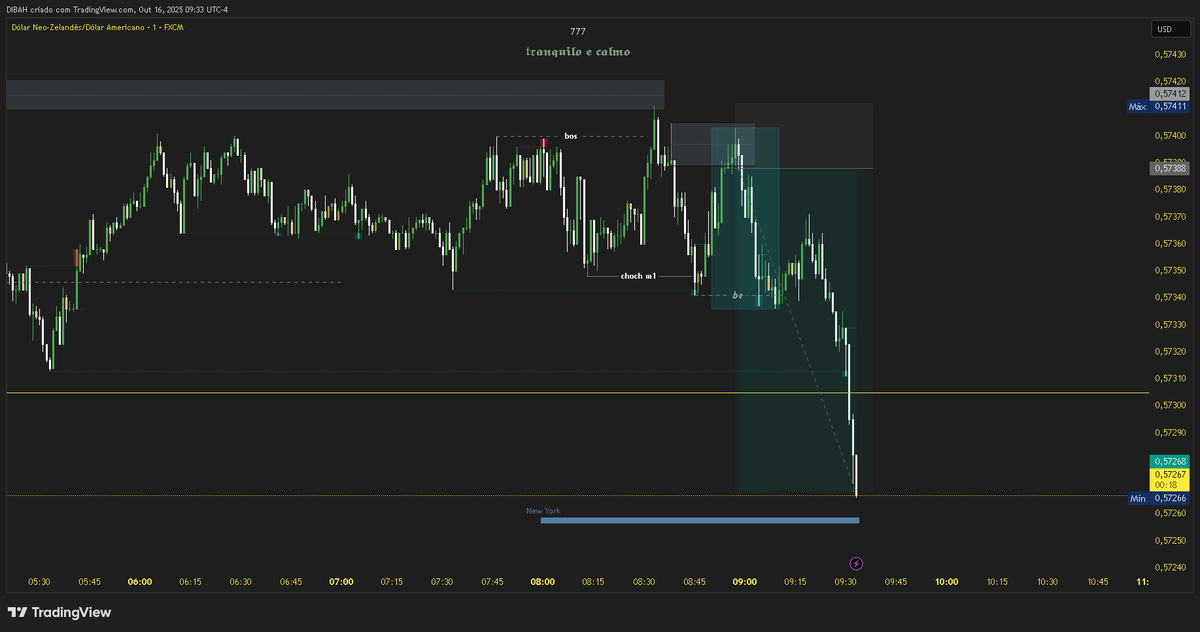Click the 10:00 time axis label
Image resolution: width=1200 pixels, height=632 pixels.
tap(946, 582)
